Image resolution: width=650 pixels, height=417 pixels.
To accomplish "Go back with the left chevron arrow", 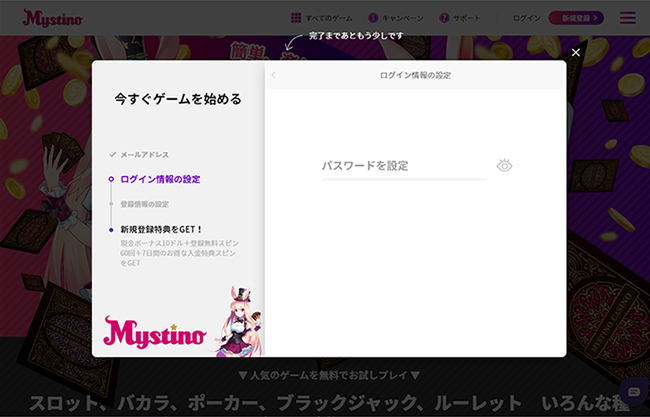I will pyautogui.click(x=274, y=76).
